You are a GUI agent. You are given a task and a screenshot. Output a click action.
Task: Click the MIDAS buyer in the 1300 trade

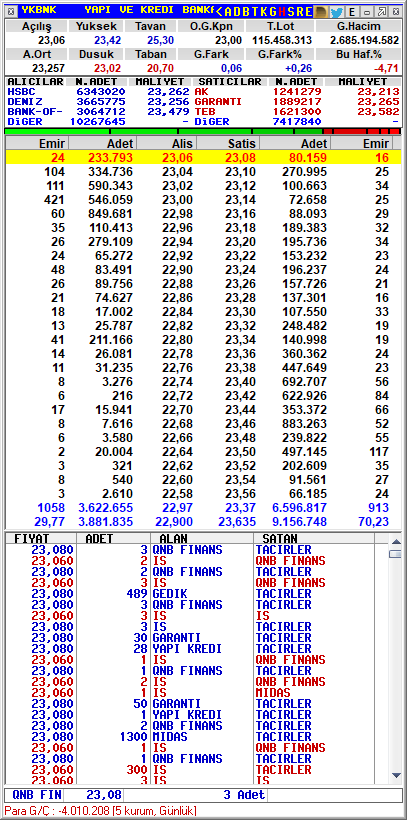pos(169,737)
